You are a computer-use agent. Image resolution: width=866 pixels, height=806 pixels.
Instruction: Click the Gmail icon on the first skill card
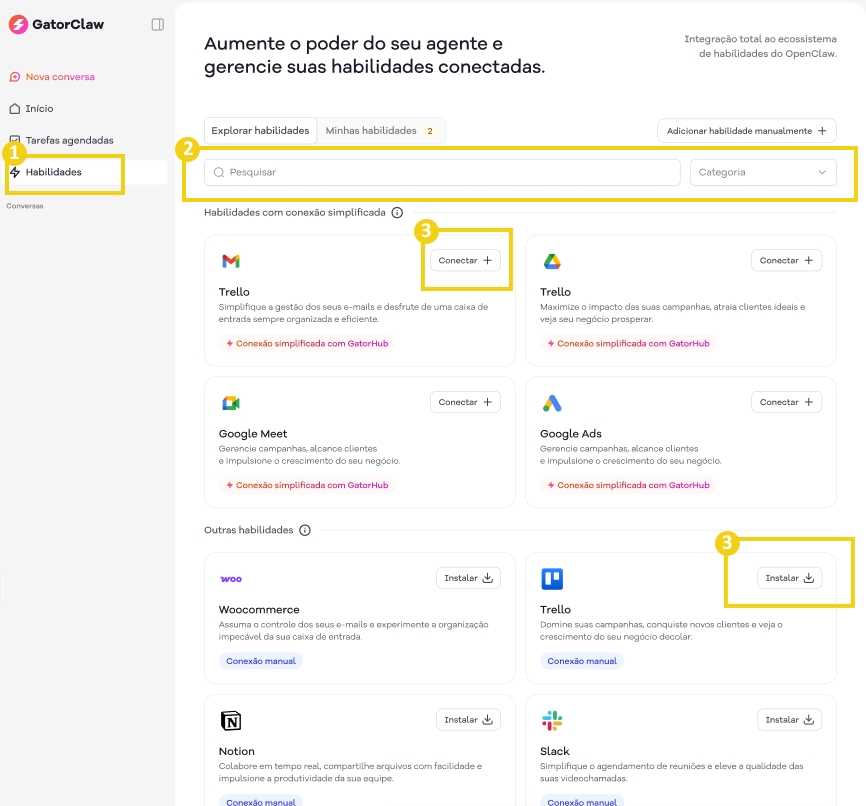[231, 261]
